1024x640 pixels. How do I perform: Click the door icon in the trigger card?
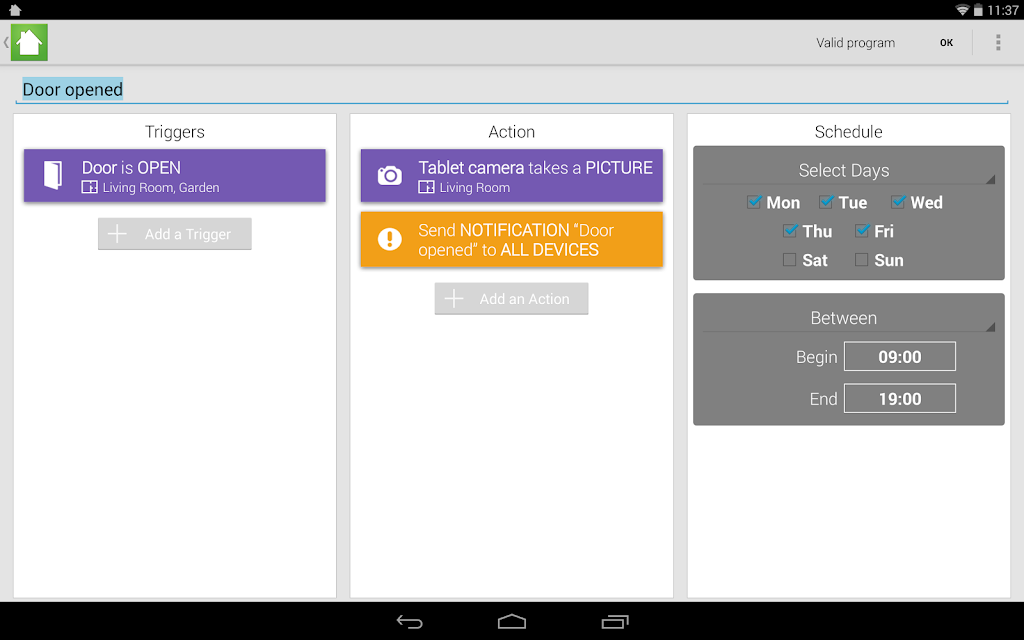pyautogui.click(x=53, y=175)
